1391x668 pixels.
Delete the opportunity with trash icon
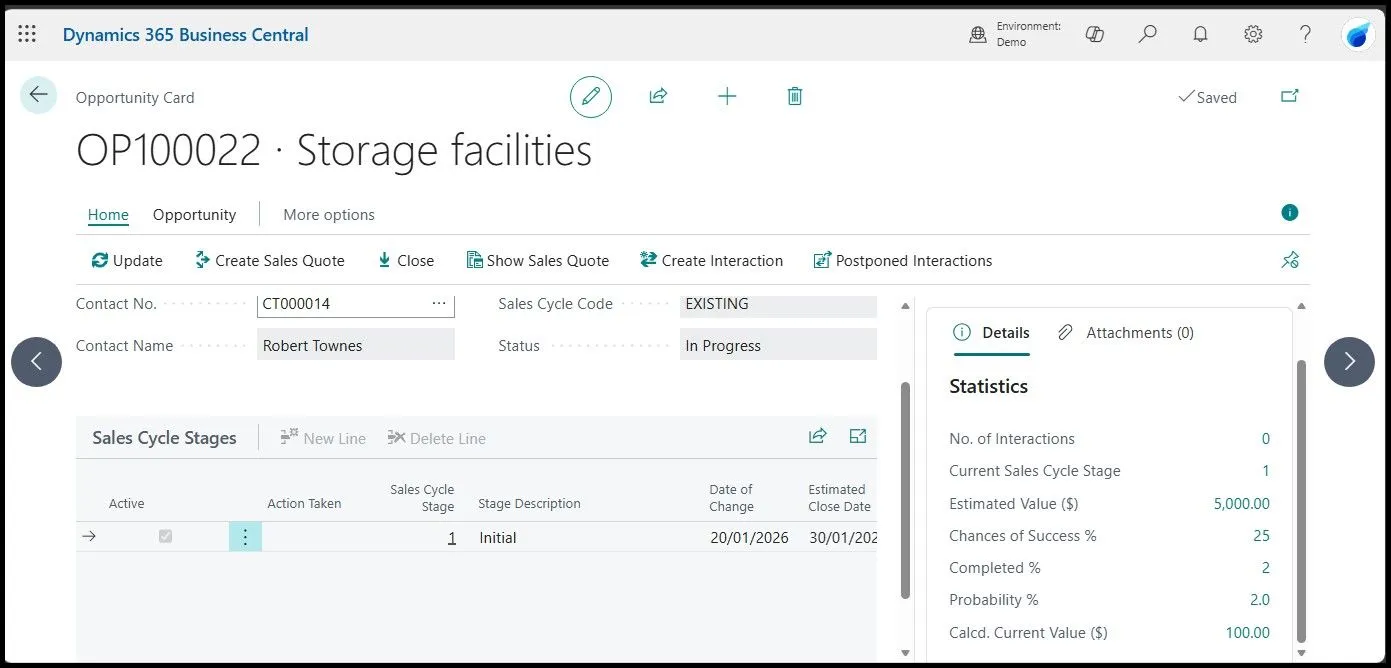click(x=795, y=96)
